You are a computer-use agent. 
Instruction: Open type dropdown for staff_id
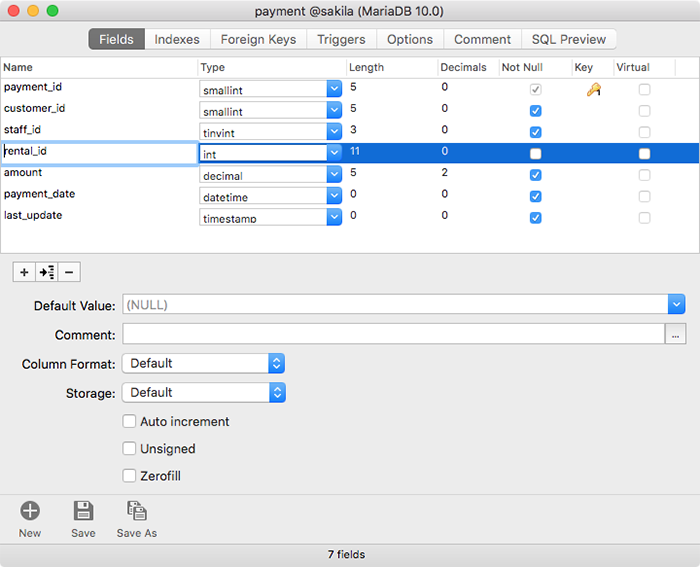point(334,132)
